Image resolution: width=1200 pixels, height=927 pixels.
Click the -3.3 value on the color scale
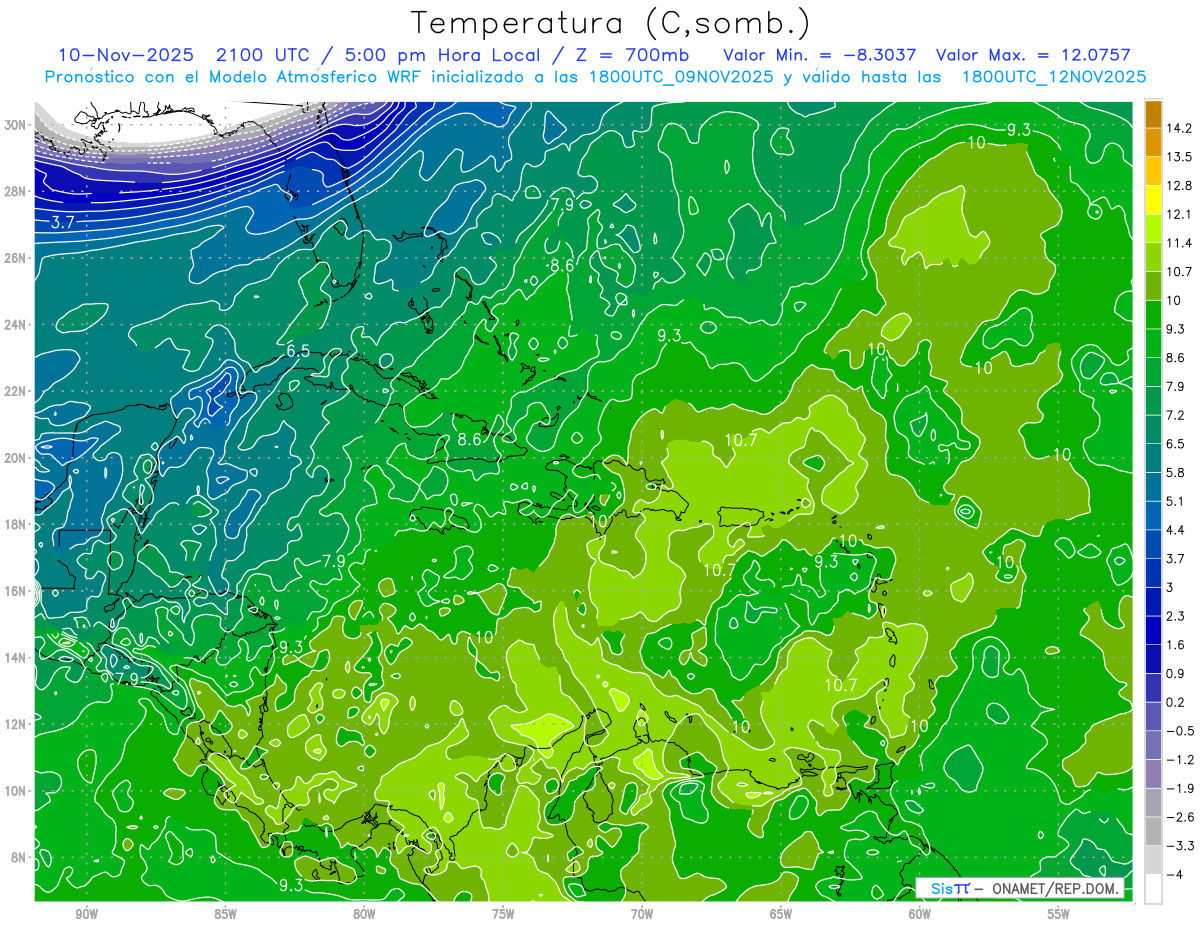(x=1179, y=846)
